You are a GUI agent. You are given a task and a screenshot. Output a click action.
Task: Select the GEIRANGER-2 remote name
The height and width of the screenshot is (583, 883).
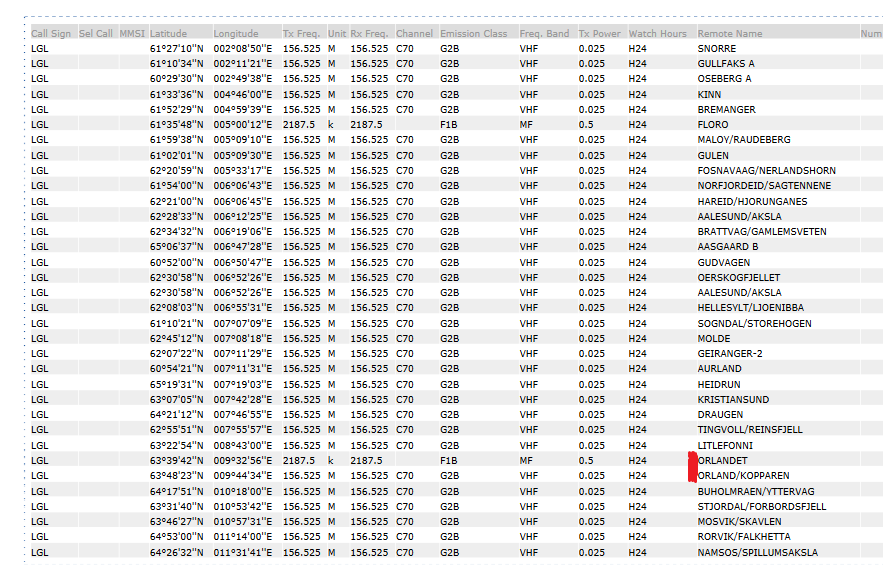(x=730, y=353)
